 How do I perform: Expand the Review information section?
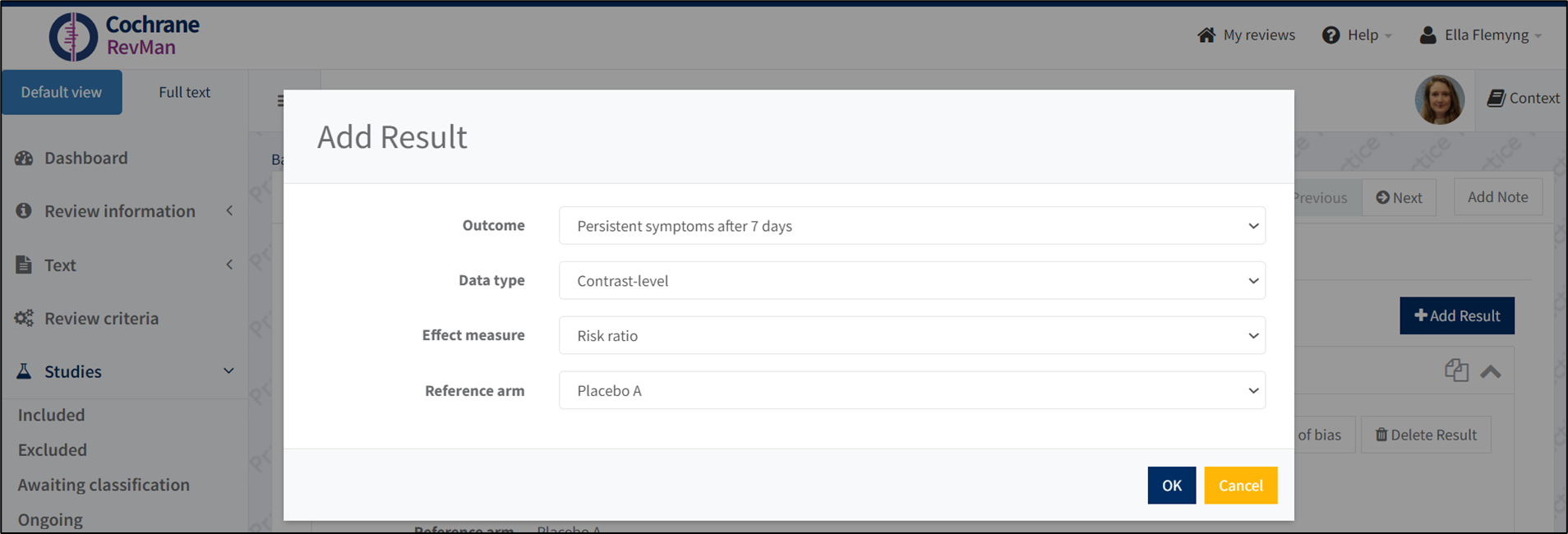coord(229,211)
